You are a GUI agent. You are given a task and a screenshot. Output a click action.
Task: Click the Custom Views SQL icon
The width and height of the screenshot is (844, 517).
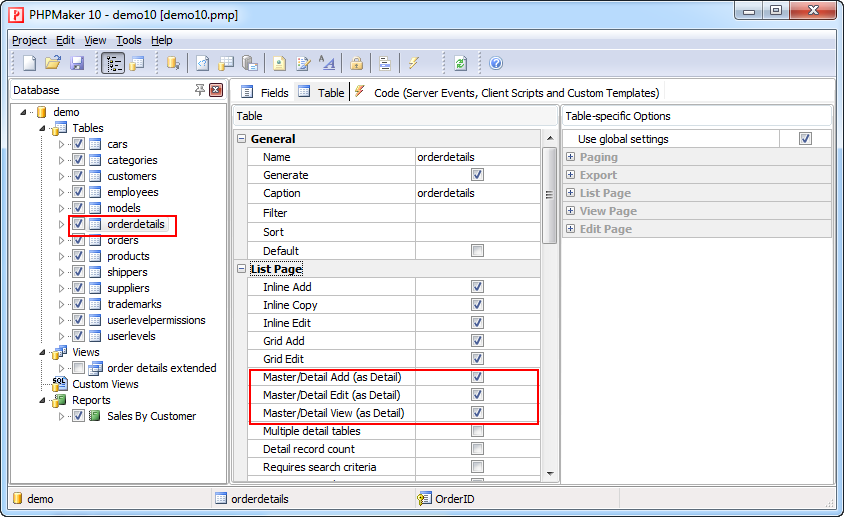59,384
